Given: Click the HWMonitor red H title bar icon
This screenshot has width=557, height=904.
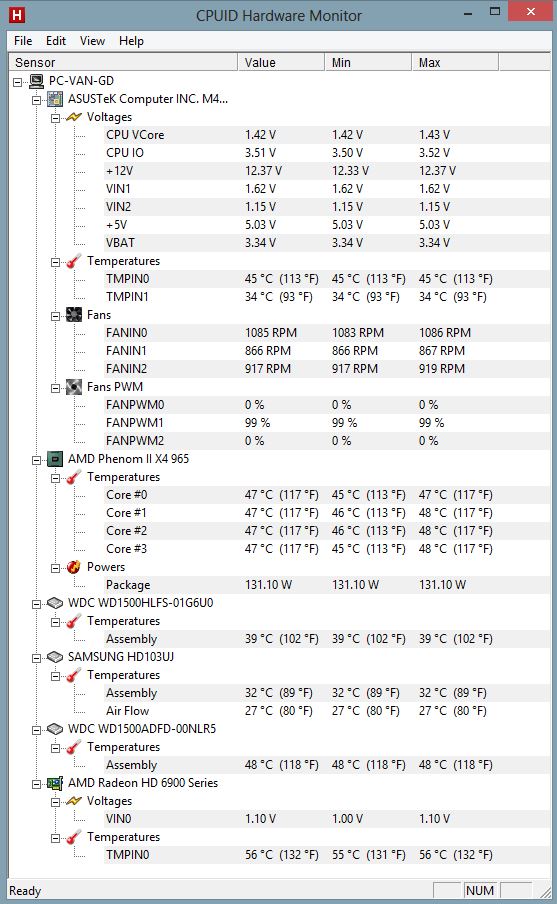Looking at the screenshot, I should tap(17, 15).
